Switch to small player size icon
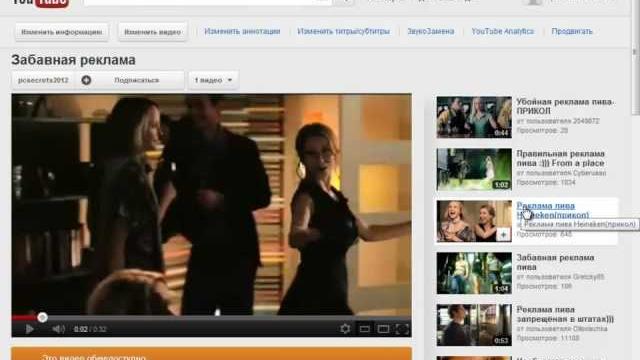The image size is (640, 360). [x=364, y=329]
